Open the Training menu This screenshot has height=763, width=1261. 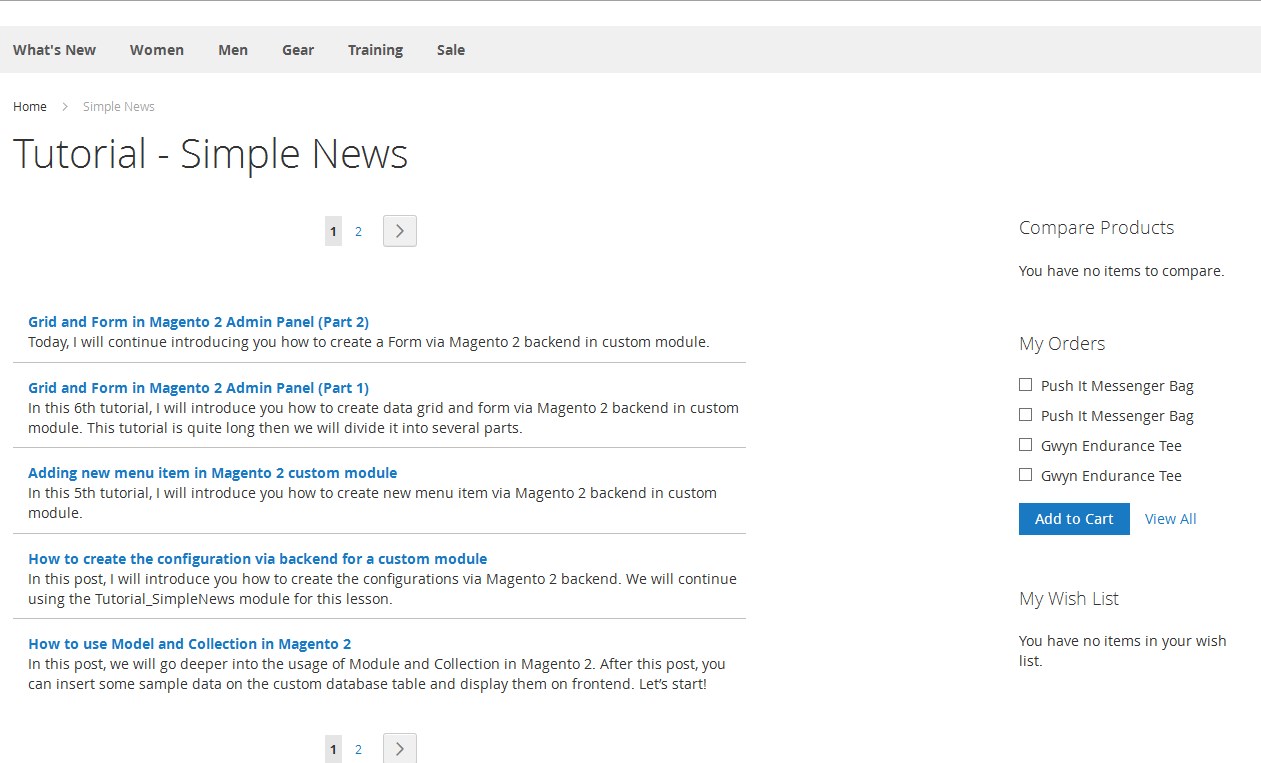click(375, 50)
